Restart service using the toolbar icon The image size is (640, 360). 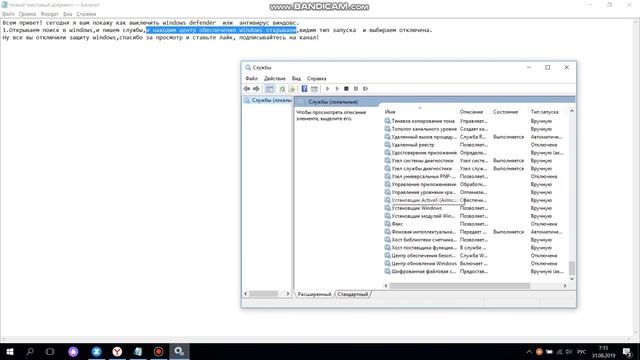[x=366, y=89]
